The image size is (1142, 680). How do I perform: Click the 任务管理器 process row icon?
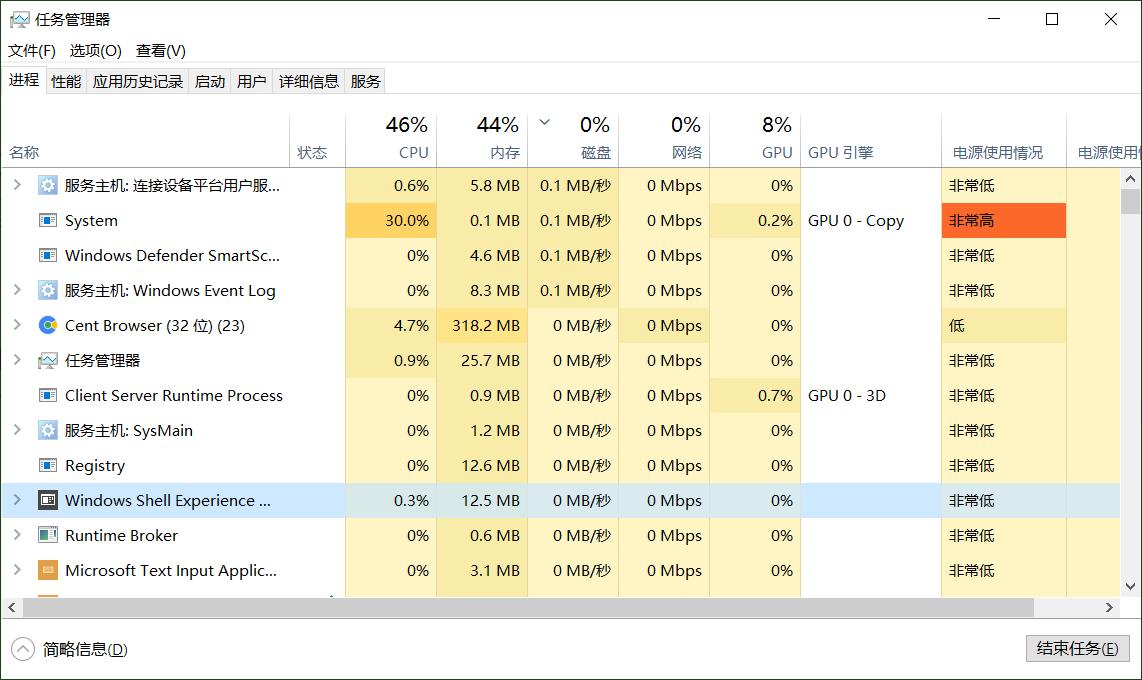coord(48,360)
